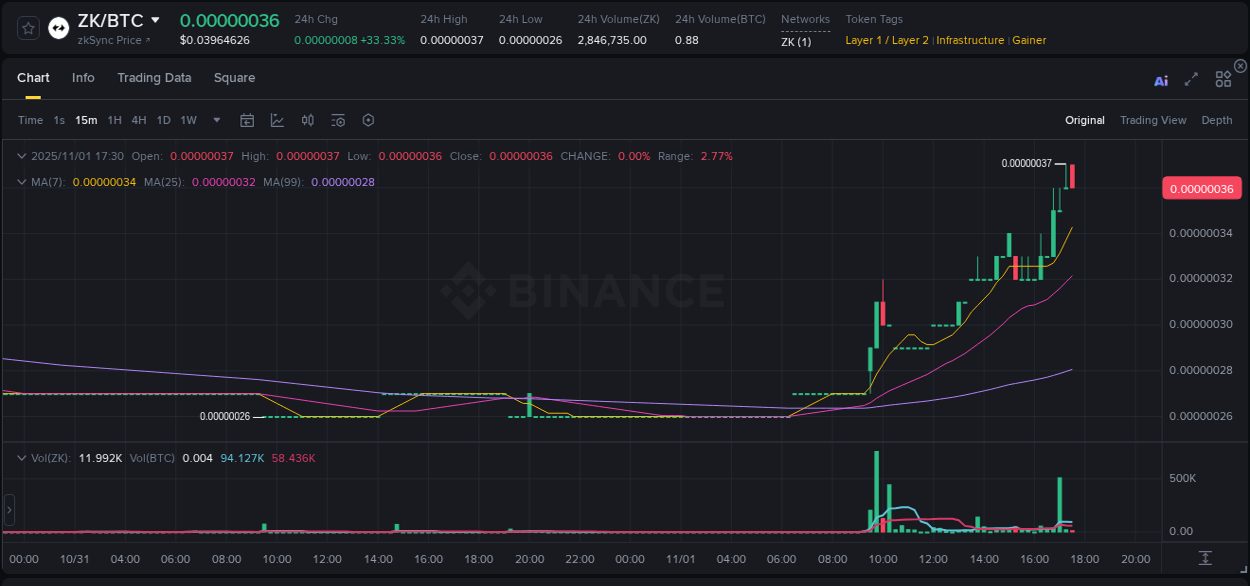Toggle ZK/BTC as a favorite pair
Viewport: 1250px width, 586px height.
28,27
